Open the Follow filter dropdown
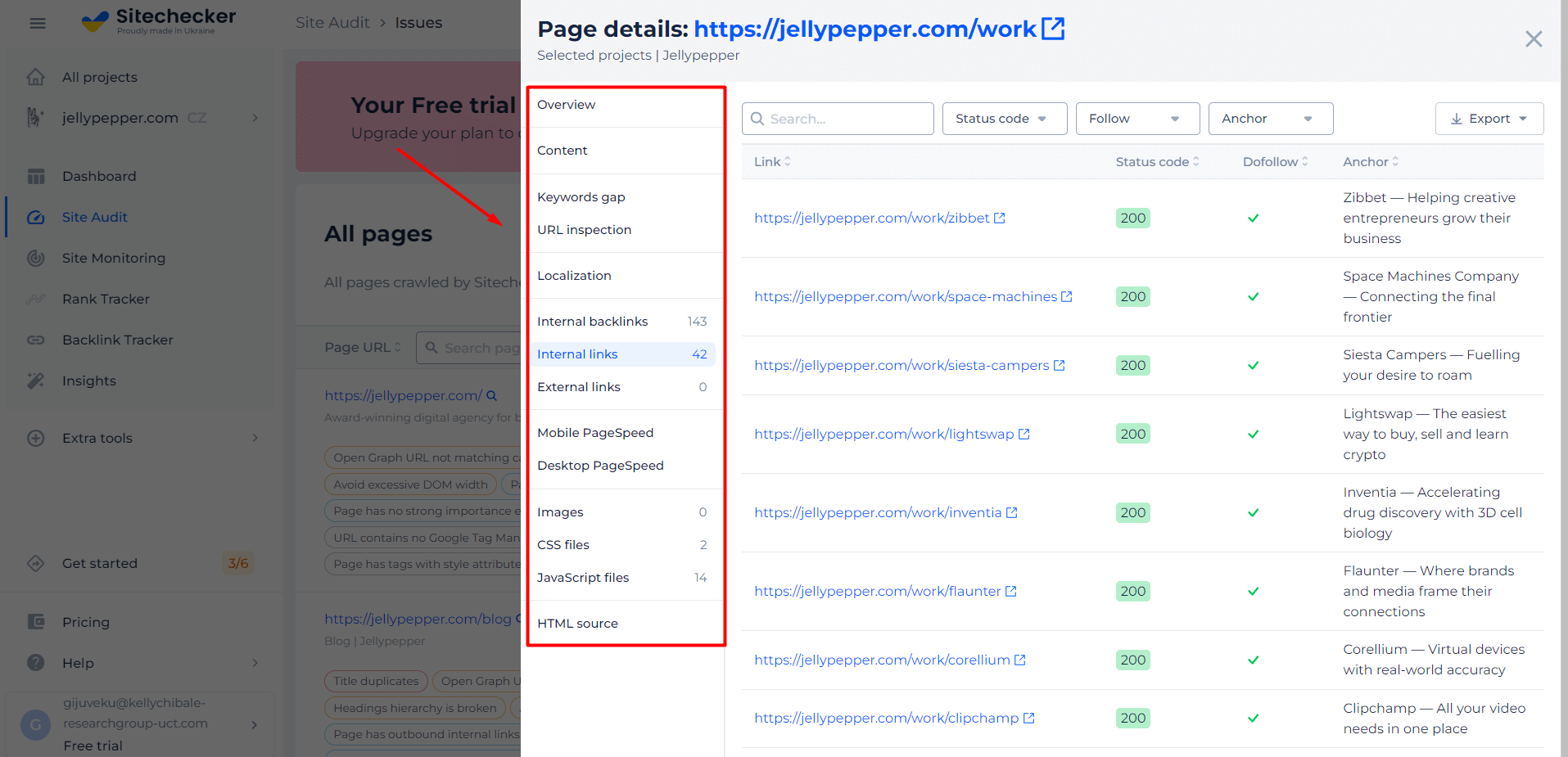This screenshot has width=1568, height=757. [1137, 119]
